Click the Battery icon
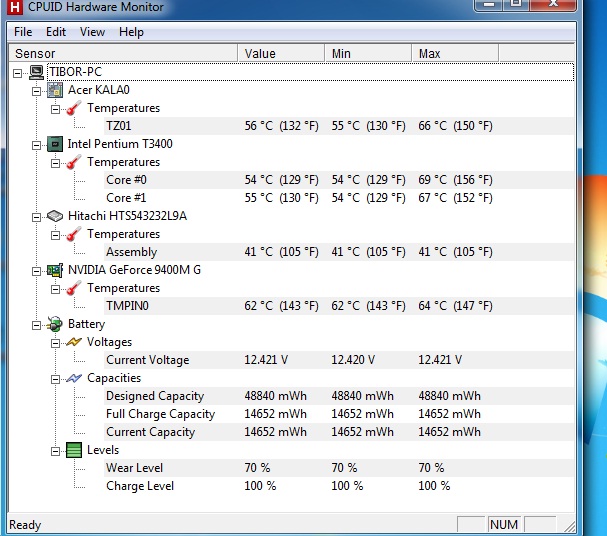This screenshot has height=536, width=607. coord(55,324)
